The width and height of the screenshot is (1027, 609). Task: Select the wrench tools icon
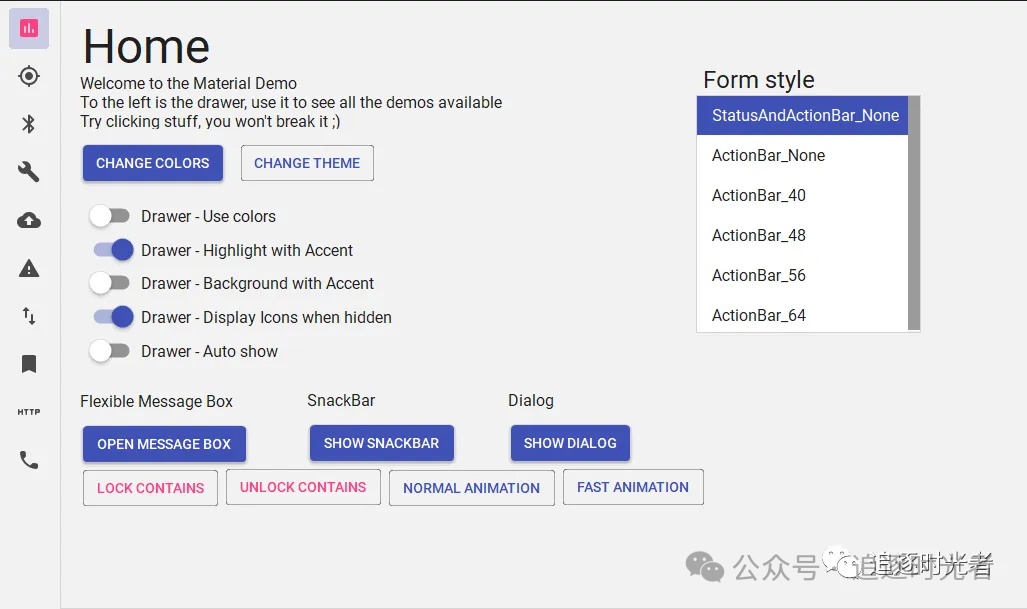coord(29,172)
